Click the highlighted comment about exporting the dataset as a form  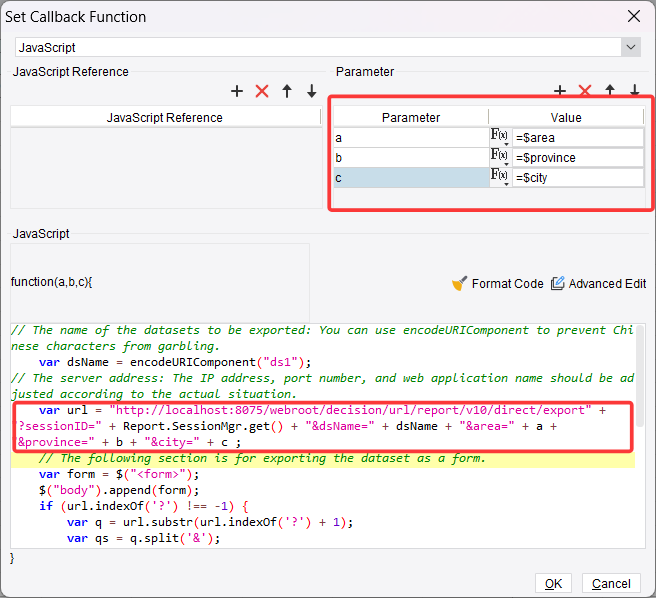[x=262, y=458]
